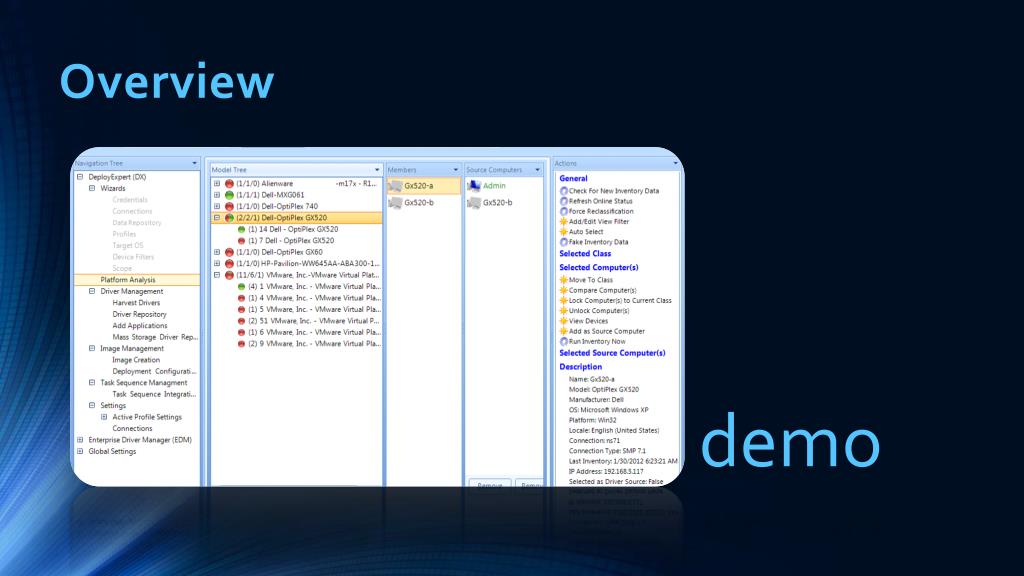This screenshot has height=576, width=1024.
Task: Open Deployment Configuration in the navigation tree
Action: point(154,371)
